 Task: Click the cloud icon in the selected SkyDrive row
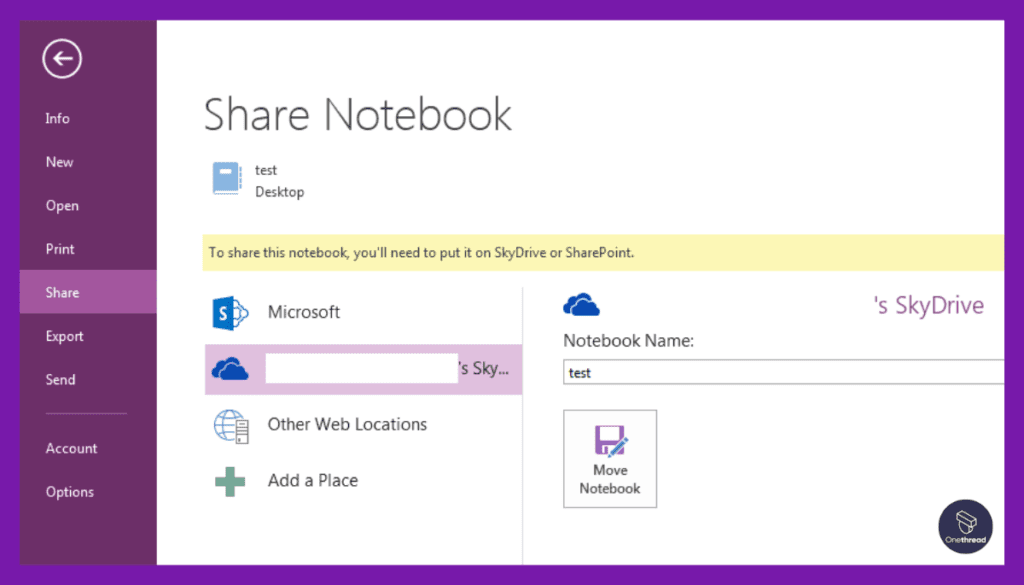(230, 370)
